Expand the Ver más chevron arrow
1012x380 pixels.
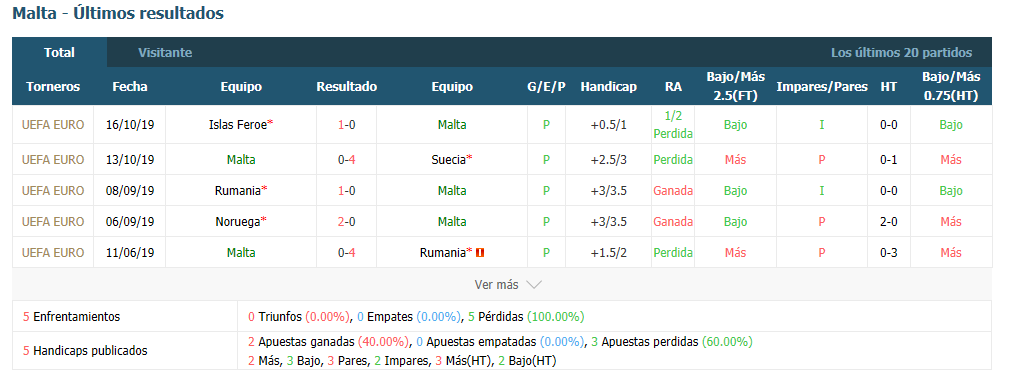[534, 285]
